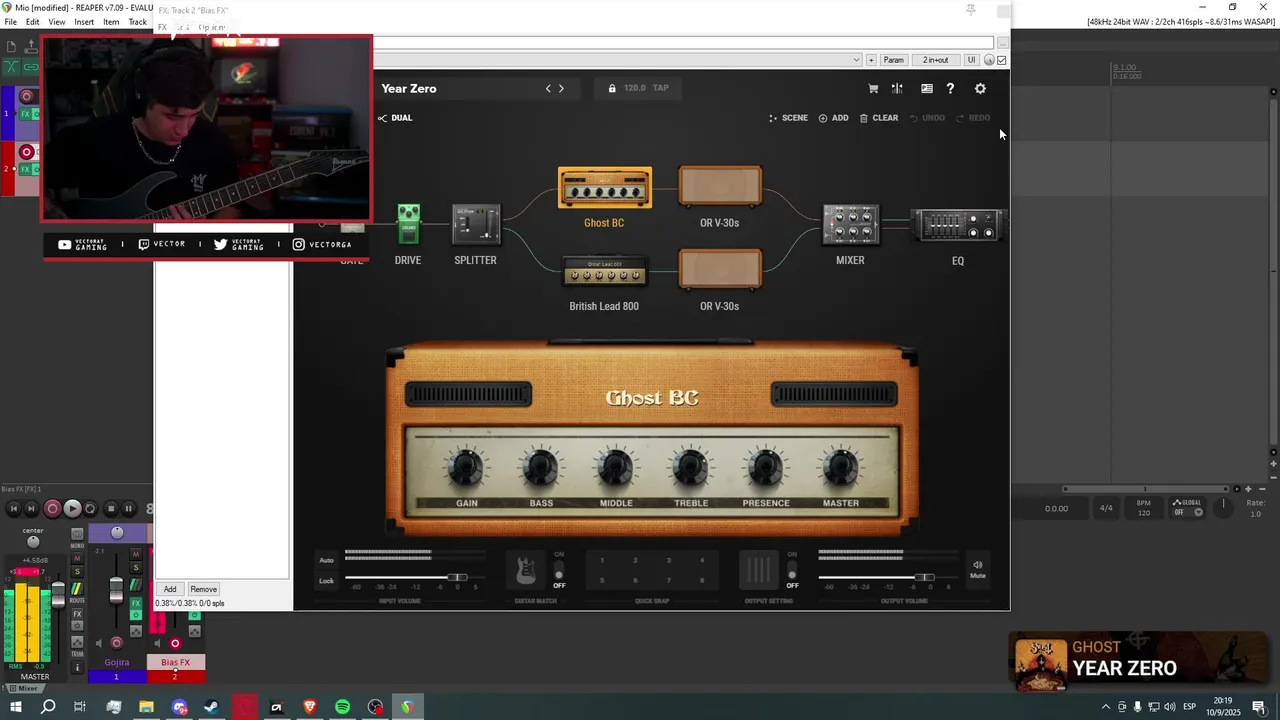
Task: Stop playback in REAPER transport
Action: 111,509
